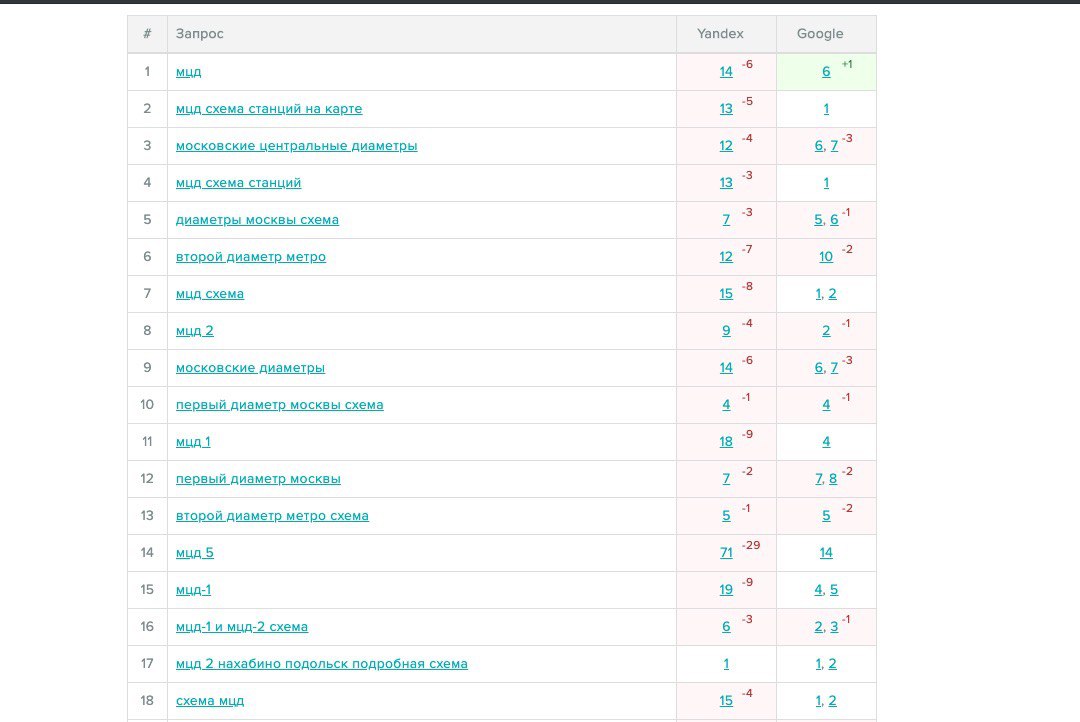Image resolution: width=1080 pixels, height=722 pixels.
Task: Open Google position 6 for "мцд"
Action: point(826,72)
